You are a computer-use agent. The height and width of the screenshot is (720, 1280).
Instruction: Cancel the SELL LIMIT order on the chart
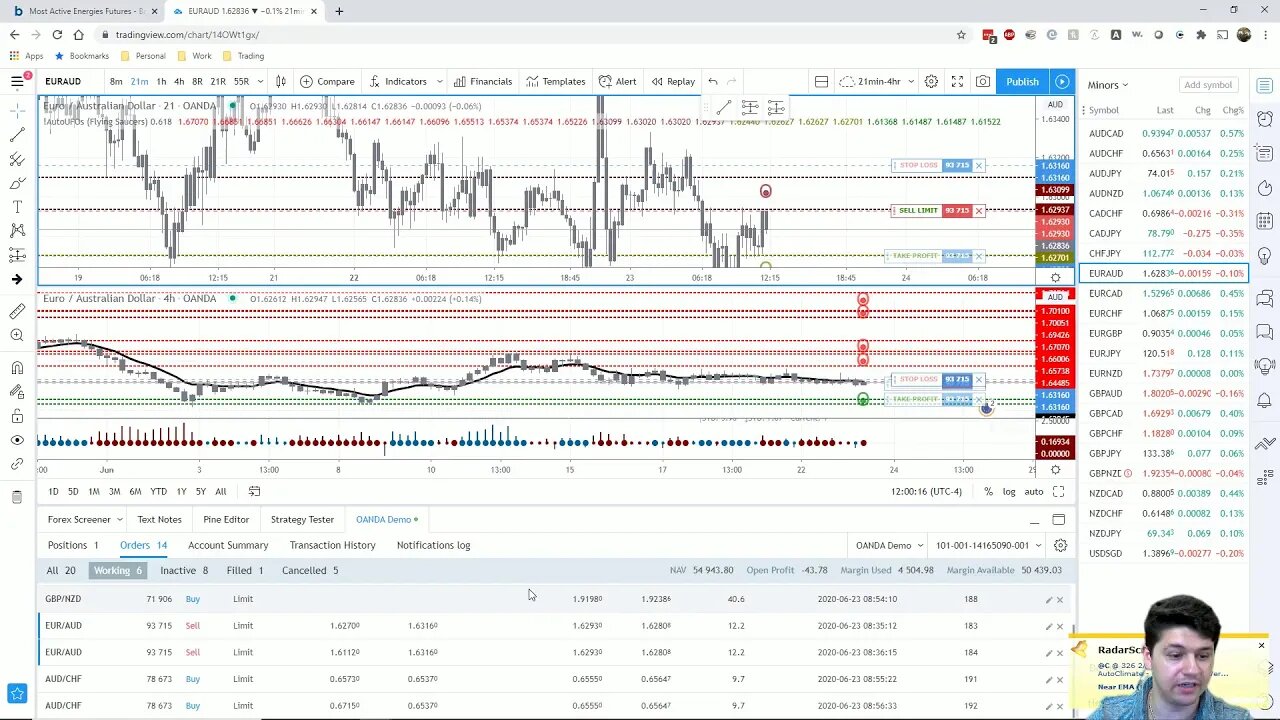[x=979, y=211]
